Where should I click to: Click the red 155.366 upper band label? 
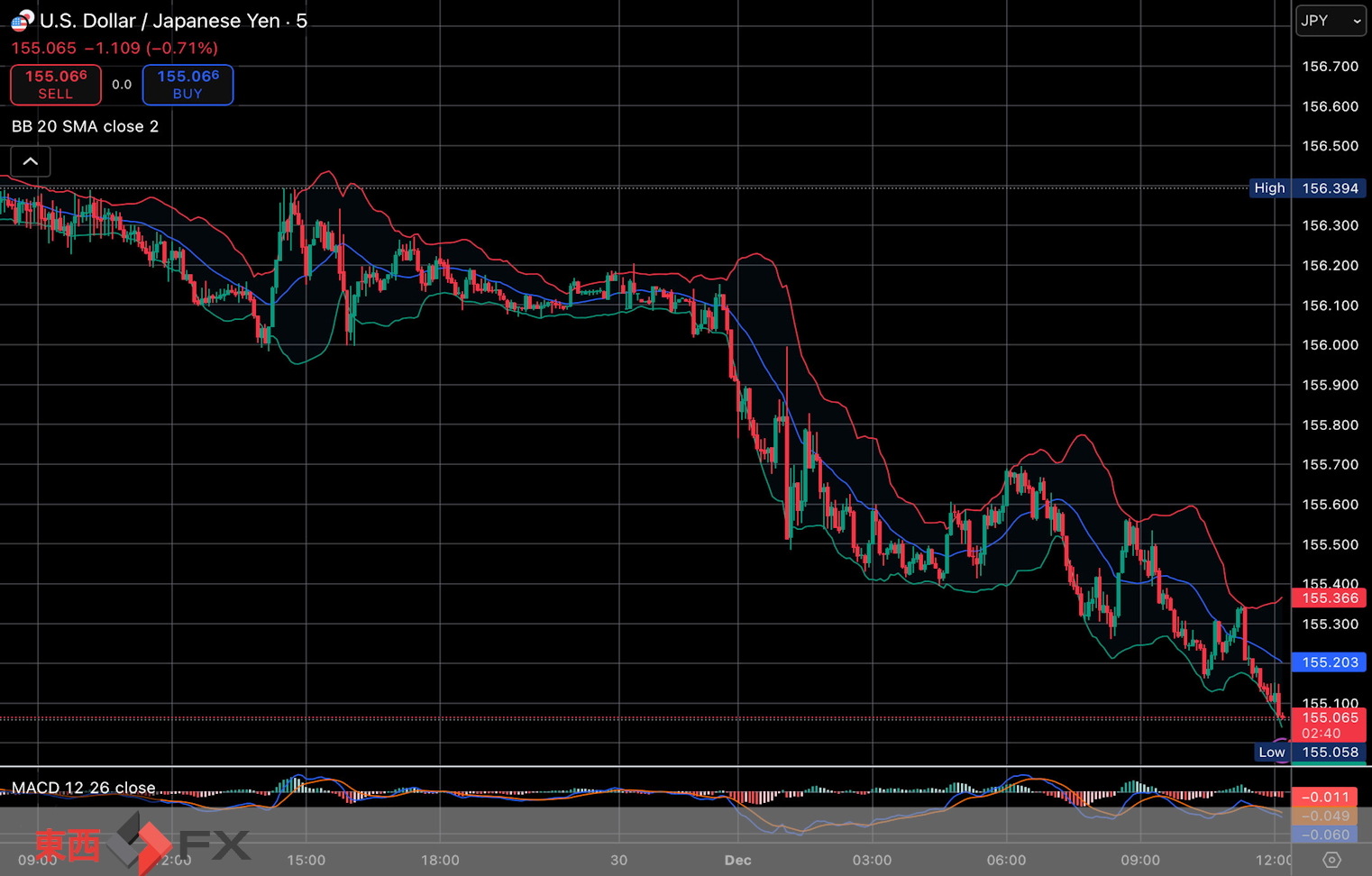[1330, 598]
